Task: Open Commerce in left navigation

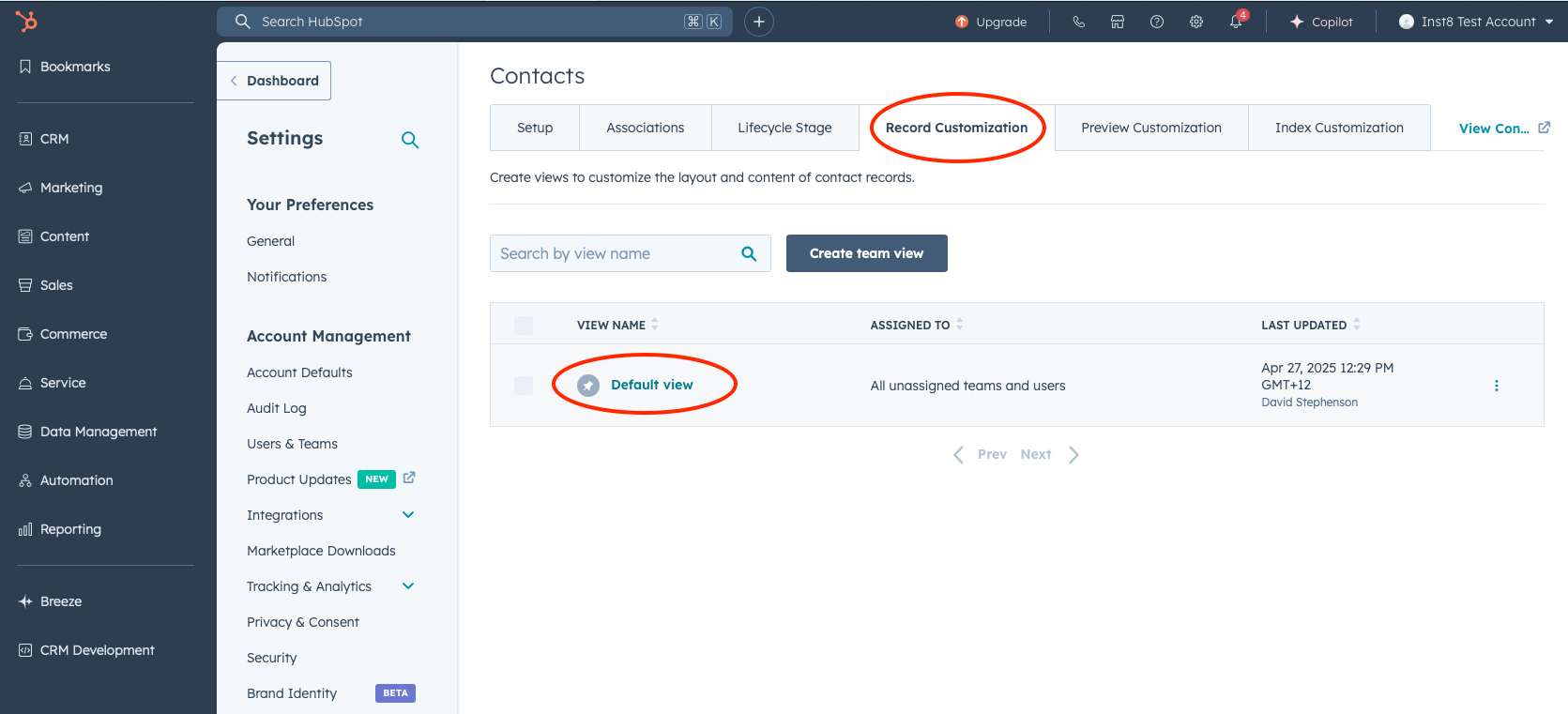Action: coord(63,334)
